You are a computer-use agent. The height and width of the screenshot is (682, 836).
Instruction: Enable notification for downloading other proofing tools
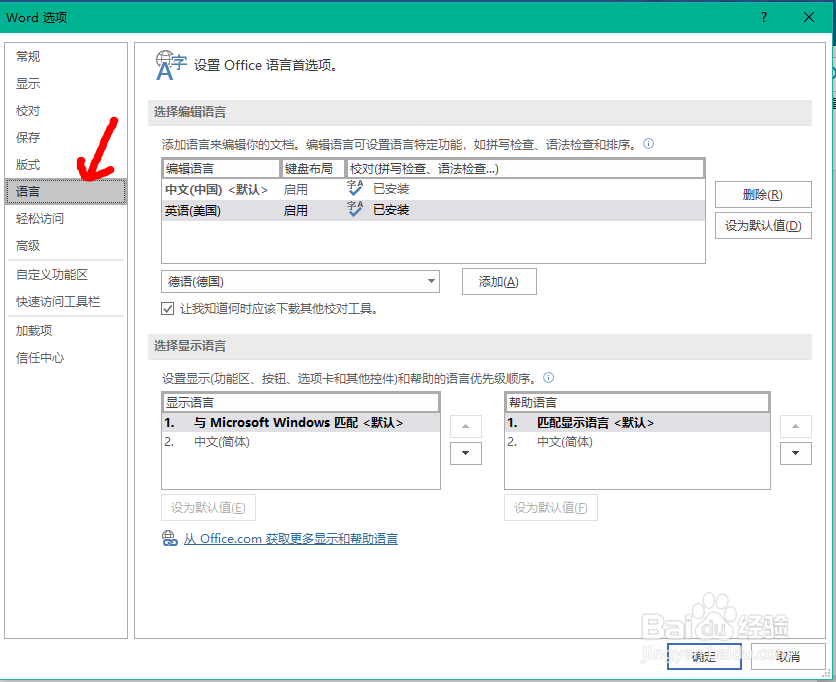[x=167, y=308]
